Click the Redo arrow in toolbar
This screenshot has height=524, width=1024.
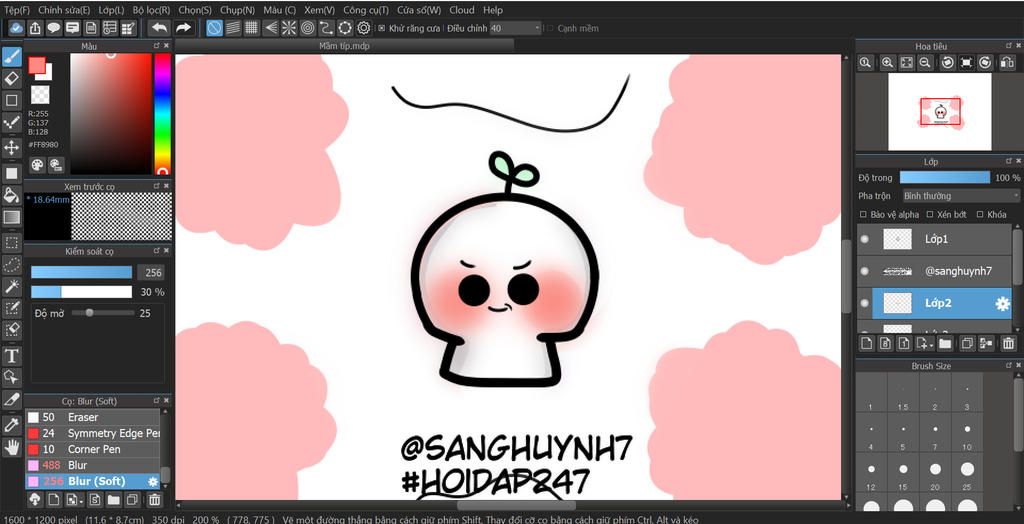pos(184,28)
